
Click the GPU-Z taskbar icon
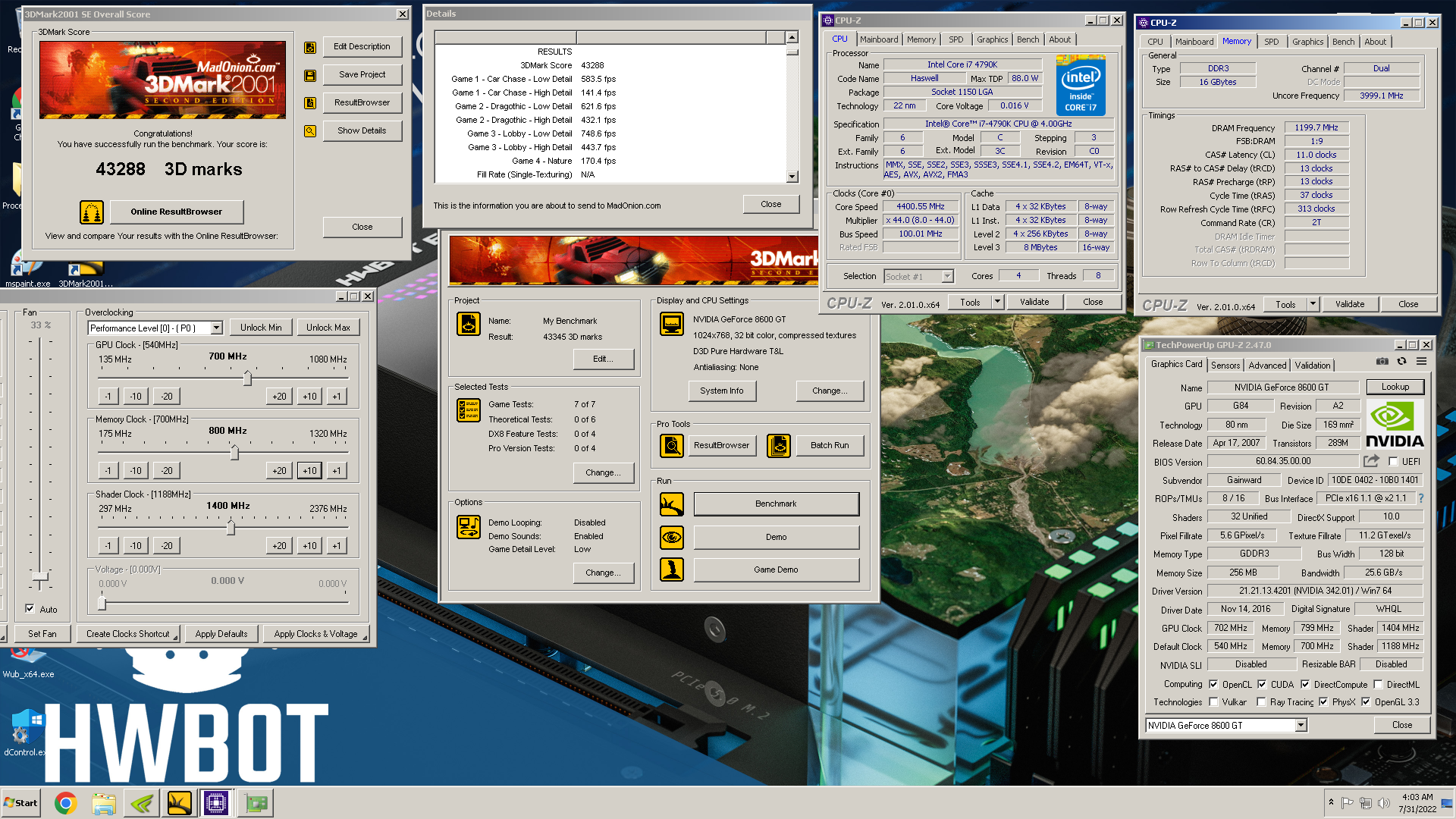coord(256,803)
